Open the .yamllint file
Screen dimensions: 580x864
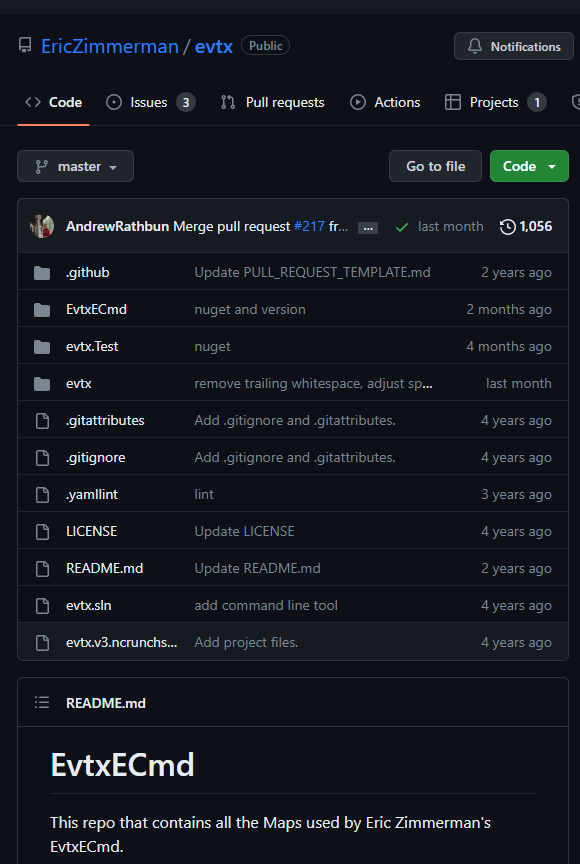92,494
